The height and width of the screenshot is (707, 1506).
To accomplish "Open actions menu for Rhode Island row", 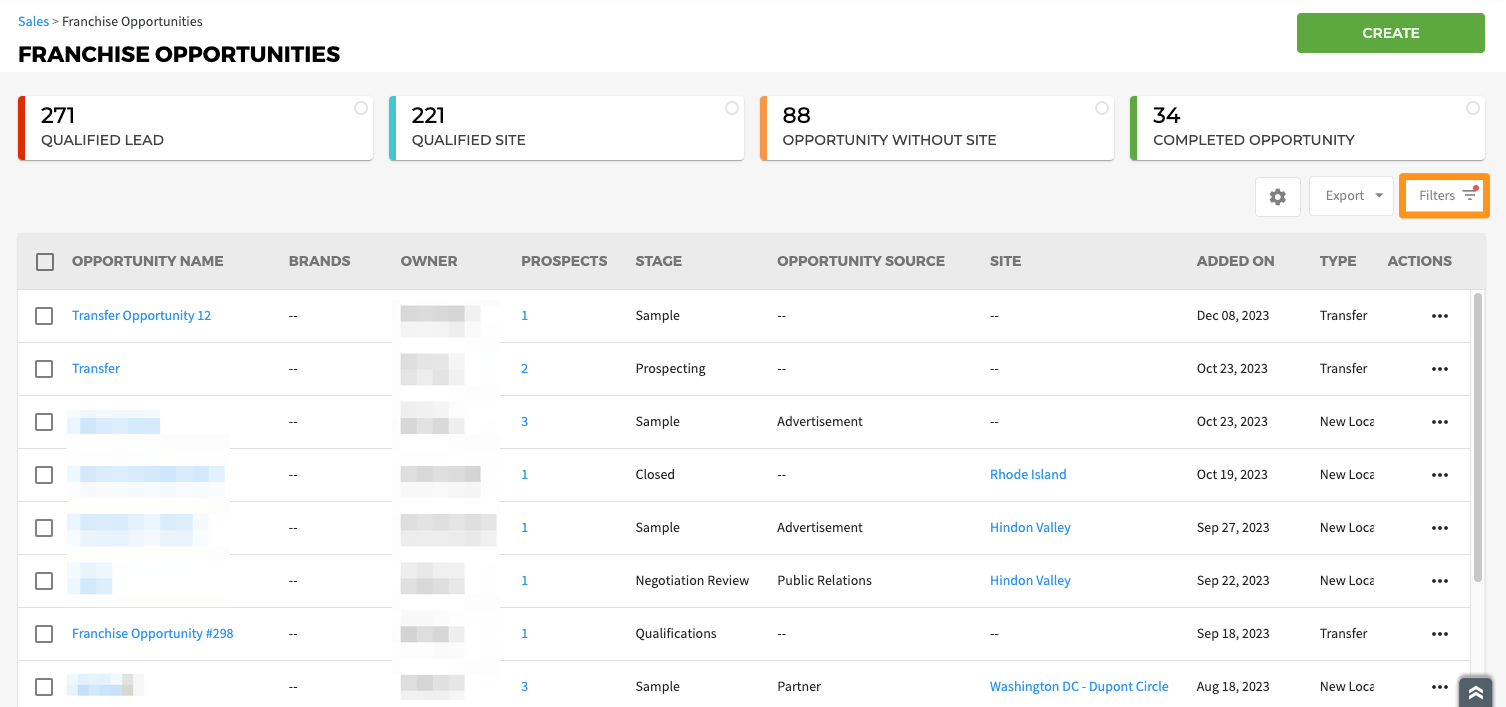I will (1439, 475).
